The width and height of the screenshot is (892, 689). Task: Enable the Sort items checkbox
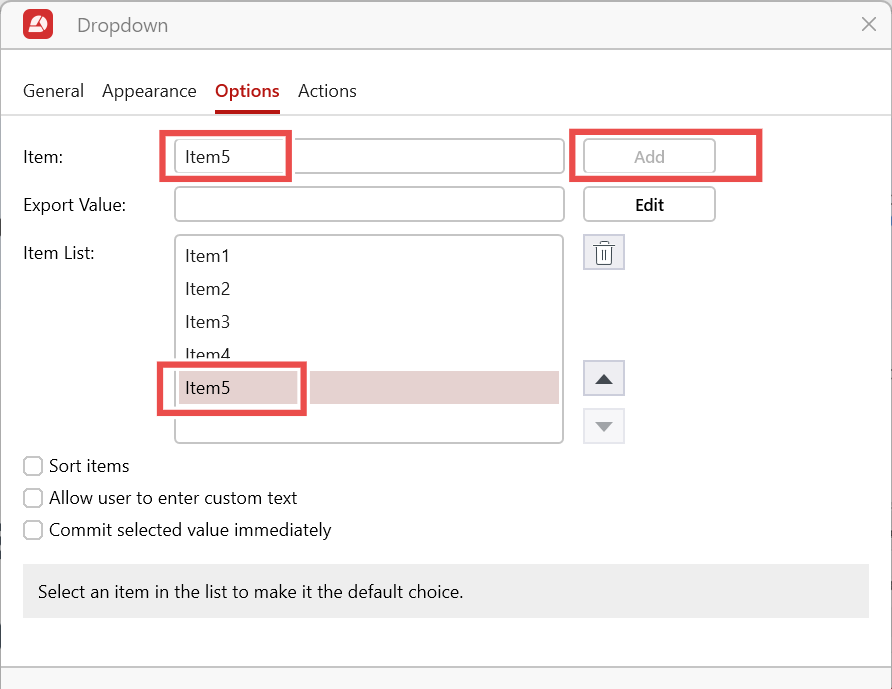tap(33, 466)
